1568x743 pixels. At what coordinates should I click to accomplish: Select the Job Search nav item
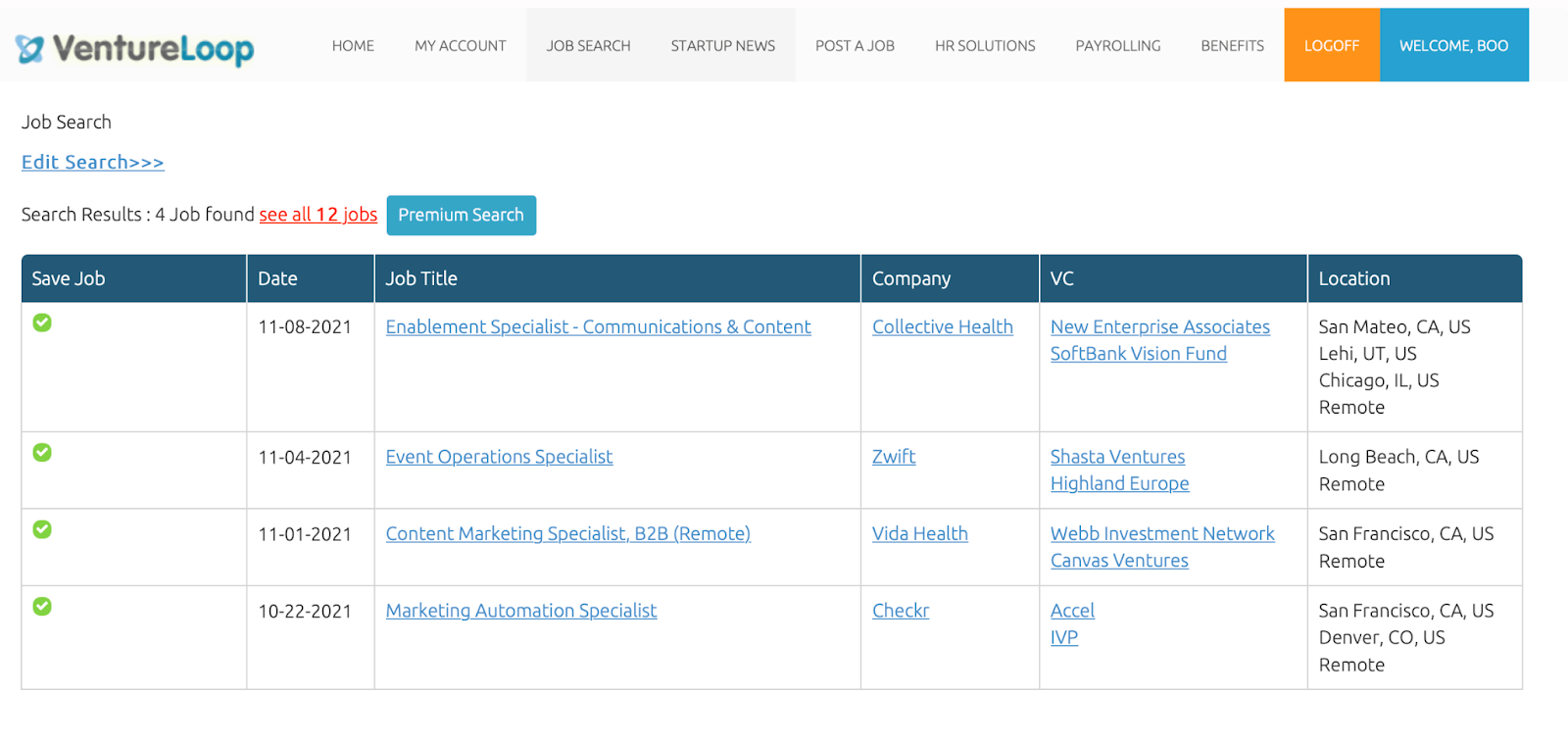pyautogui.click(x=589, y=45)
